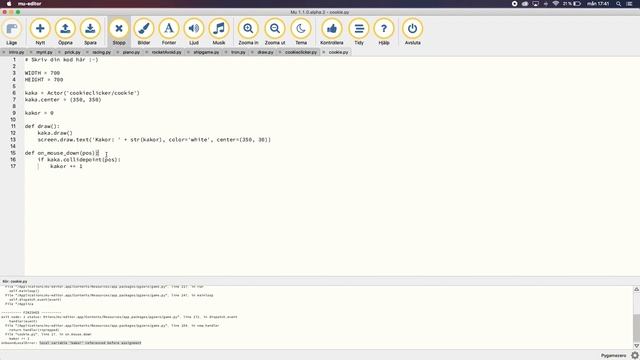The width and height of the screenshot is (640, 360).
Task: Quit Mu with Avsluta
Action: [412, 31]
